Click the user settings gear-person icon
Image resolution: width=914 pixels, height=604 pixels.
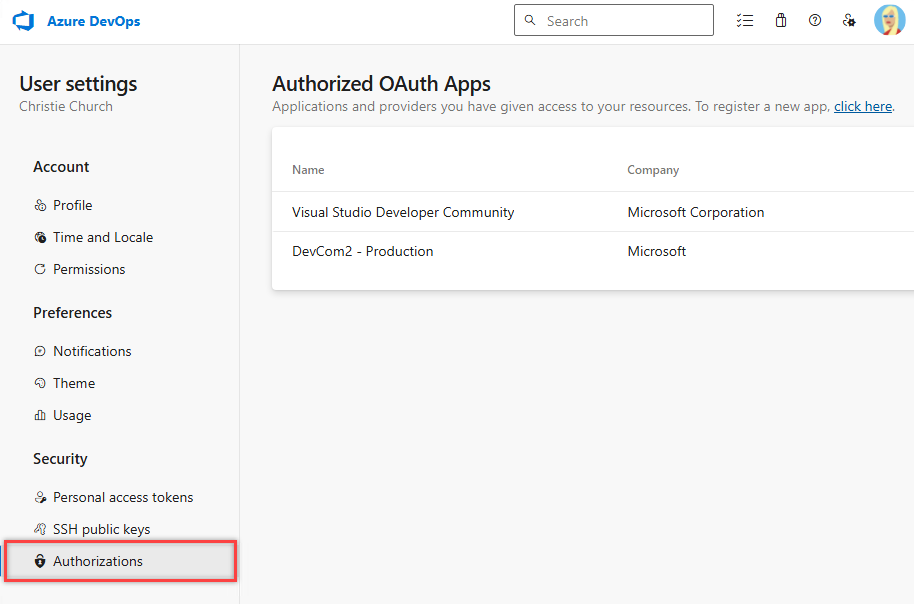tap(849, 20)
